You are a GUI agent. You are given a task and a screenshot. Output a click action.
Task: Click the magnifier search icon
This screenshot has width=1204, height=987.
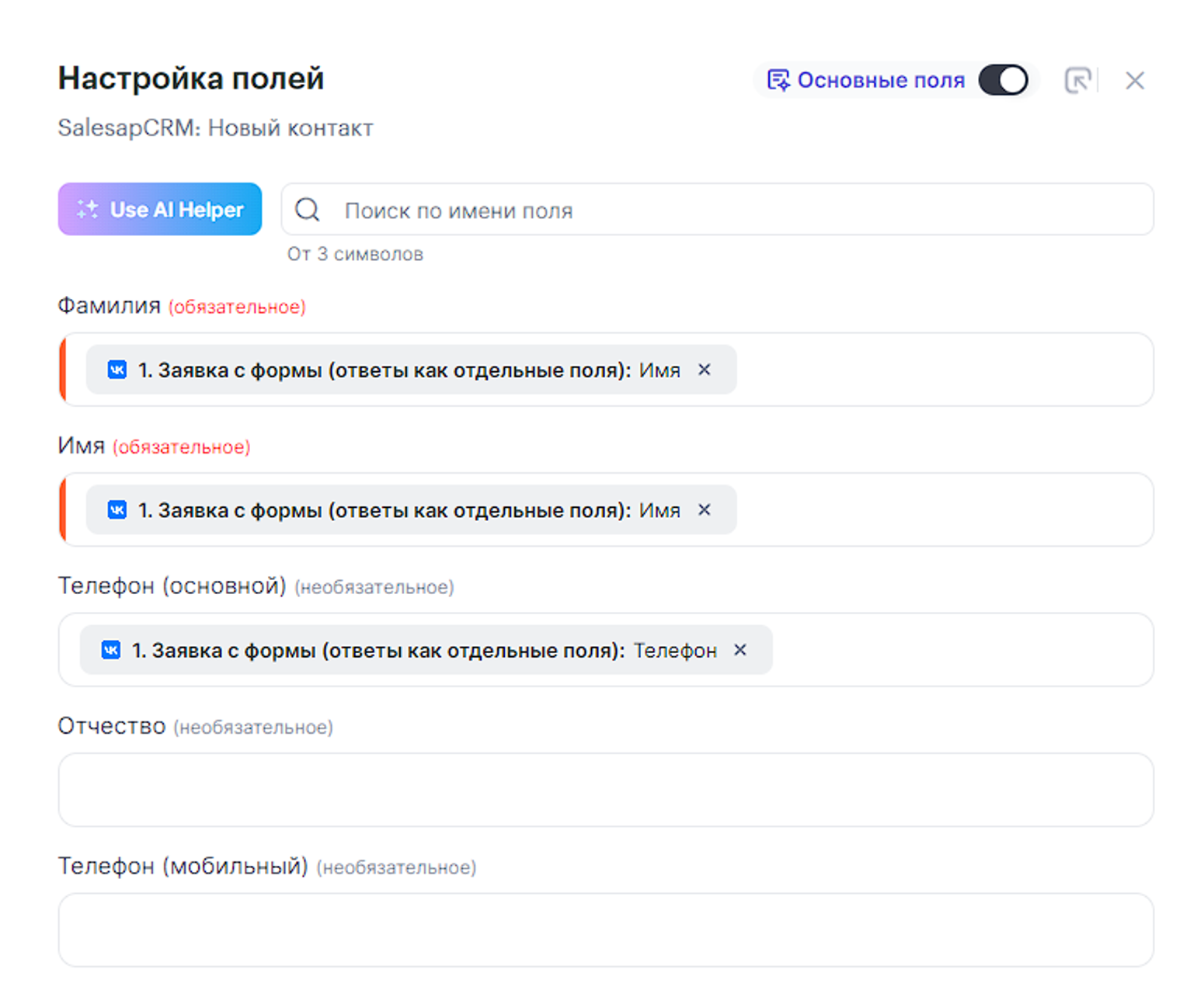[308, 210]
